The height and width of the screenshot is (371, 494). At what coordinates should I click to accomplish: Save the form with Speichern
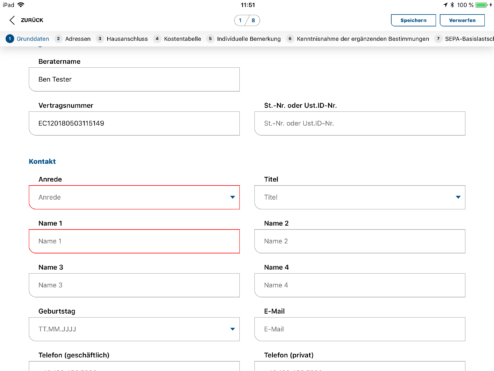tap(413, 20)
